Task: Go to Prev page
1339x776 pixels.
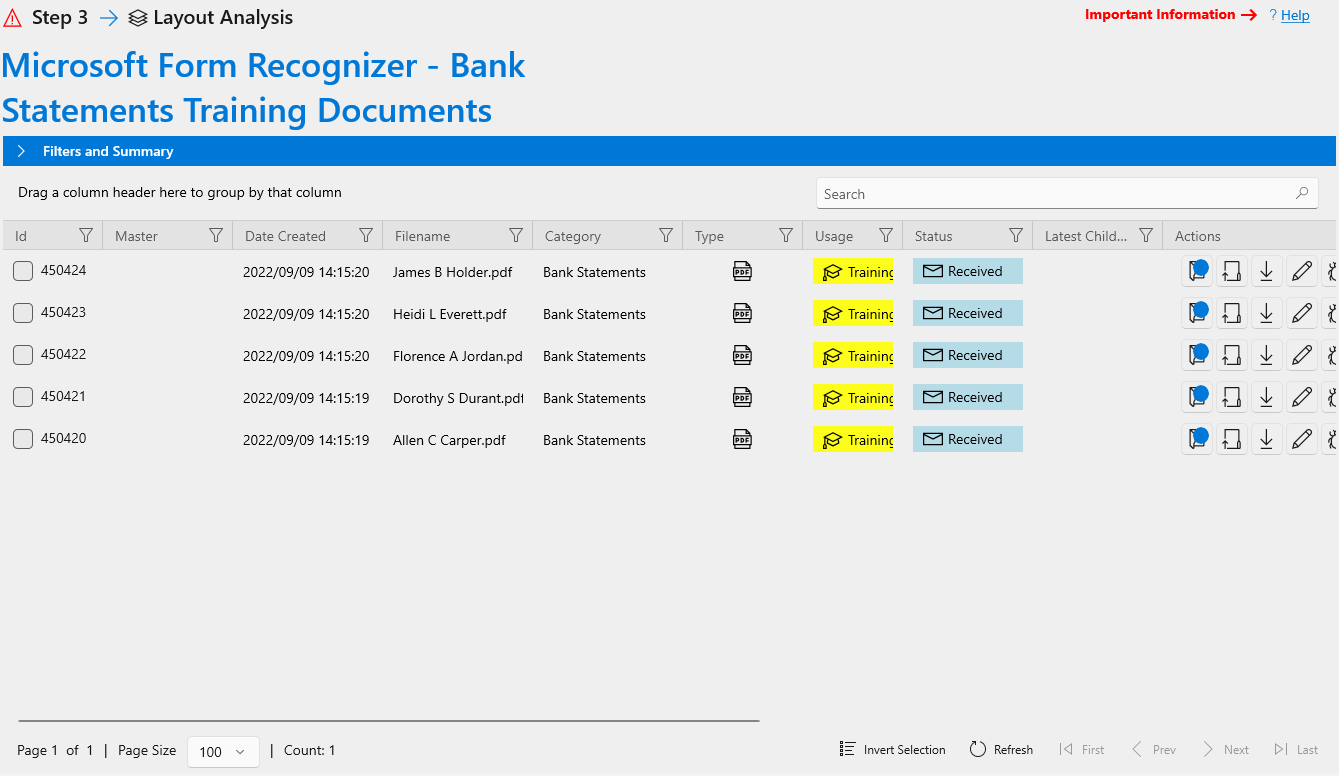Action: tap(1153, 750)
